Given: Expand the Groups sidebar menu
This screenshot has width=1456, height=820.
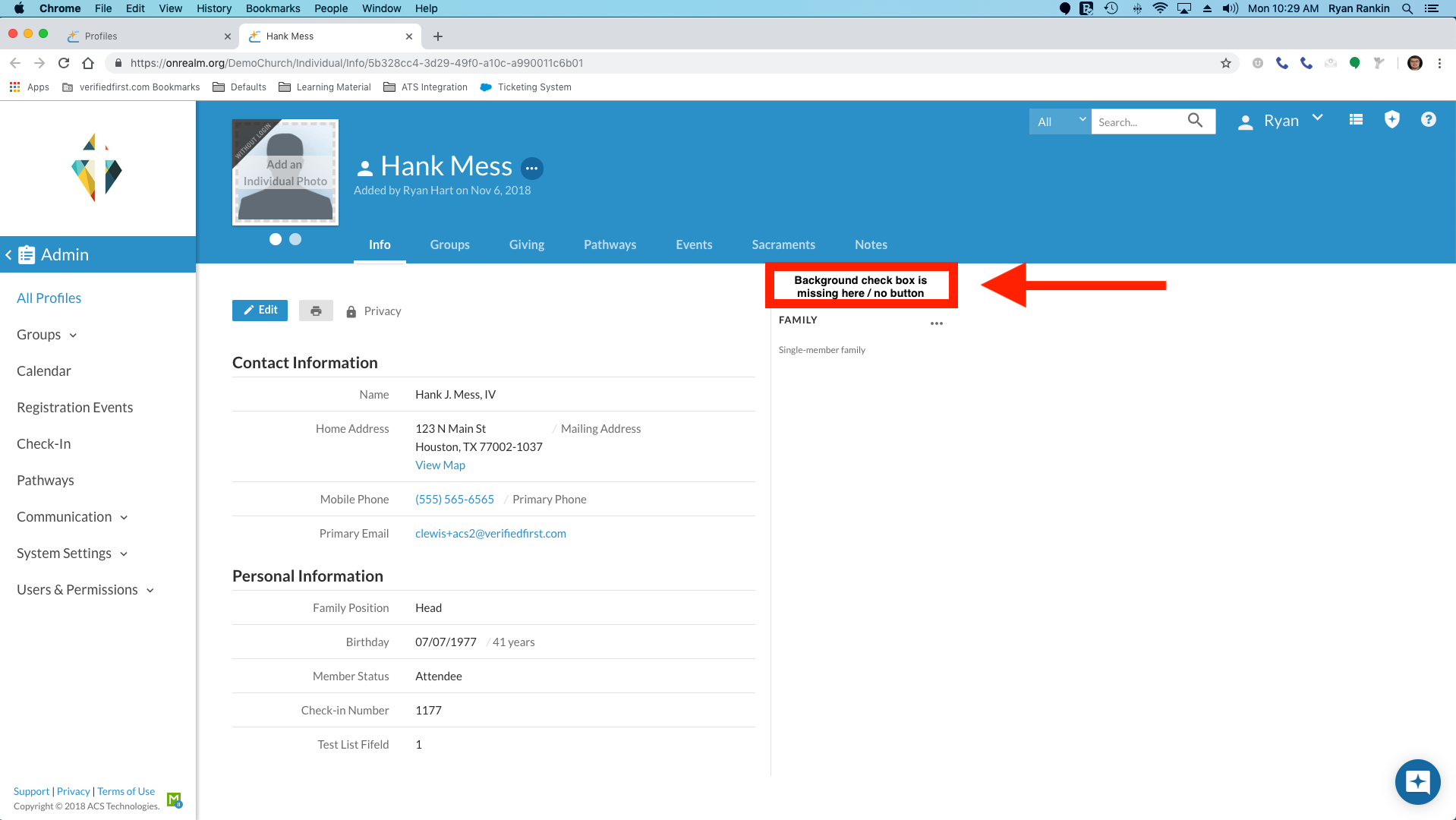Looking at the screenshot, I should [x=47, y=335].
